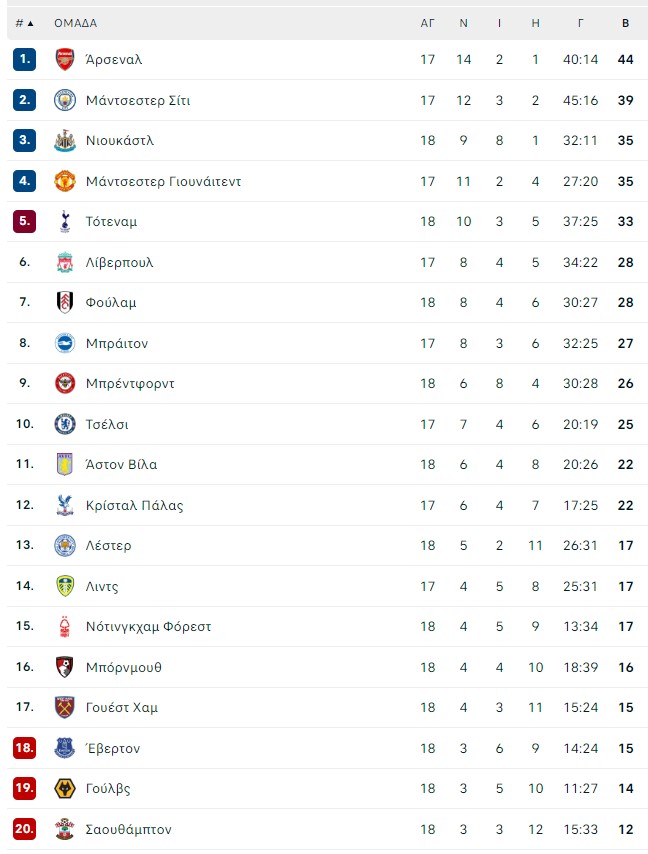Open the Νότιγκχαμ Φόρεστ team link
648x854 pixels.
[148, 626]
